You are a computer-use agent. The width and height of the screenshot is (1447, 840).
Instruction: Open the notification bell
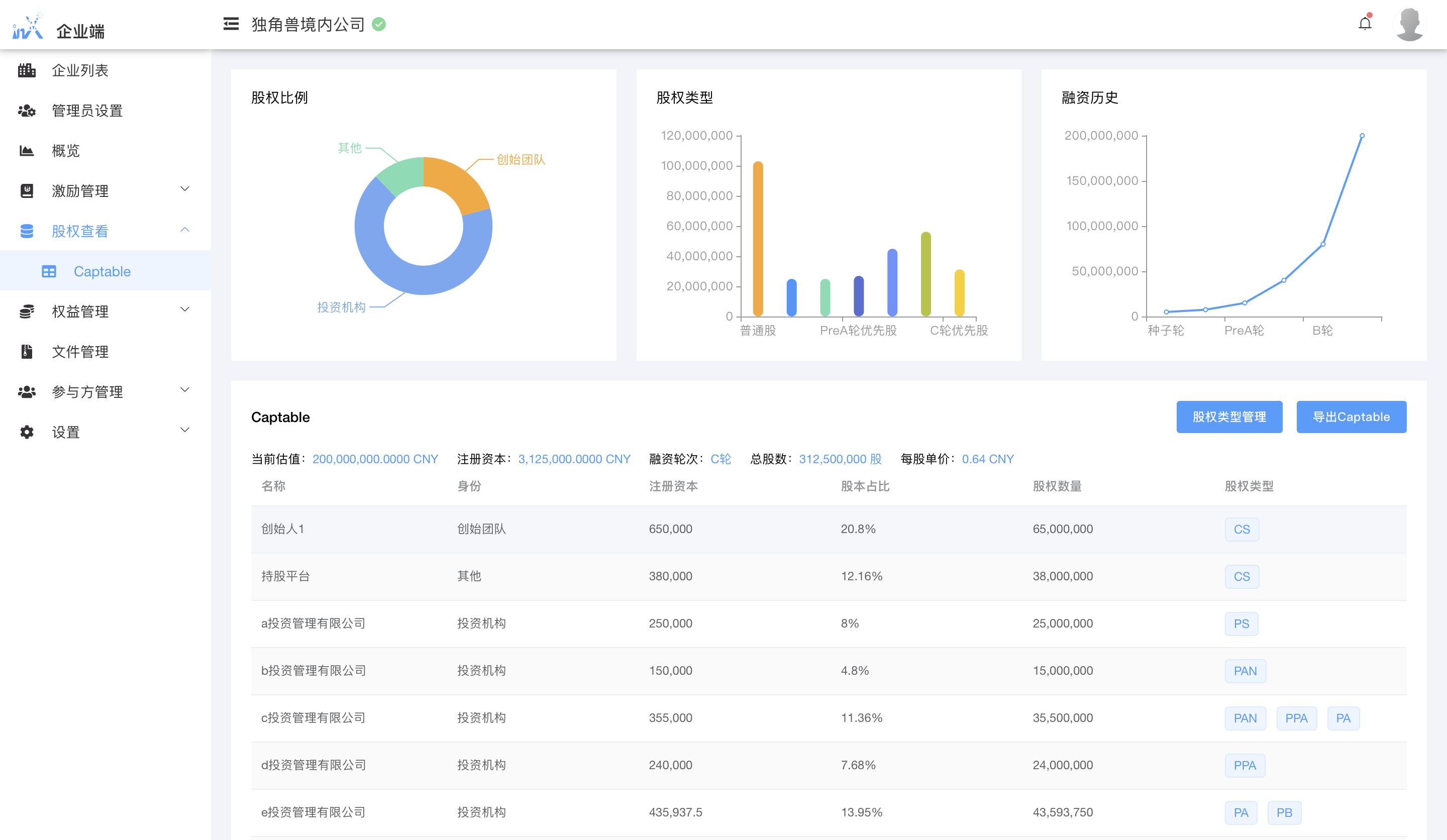pos(1365,24)
